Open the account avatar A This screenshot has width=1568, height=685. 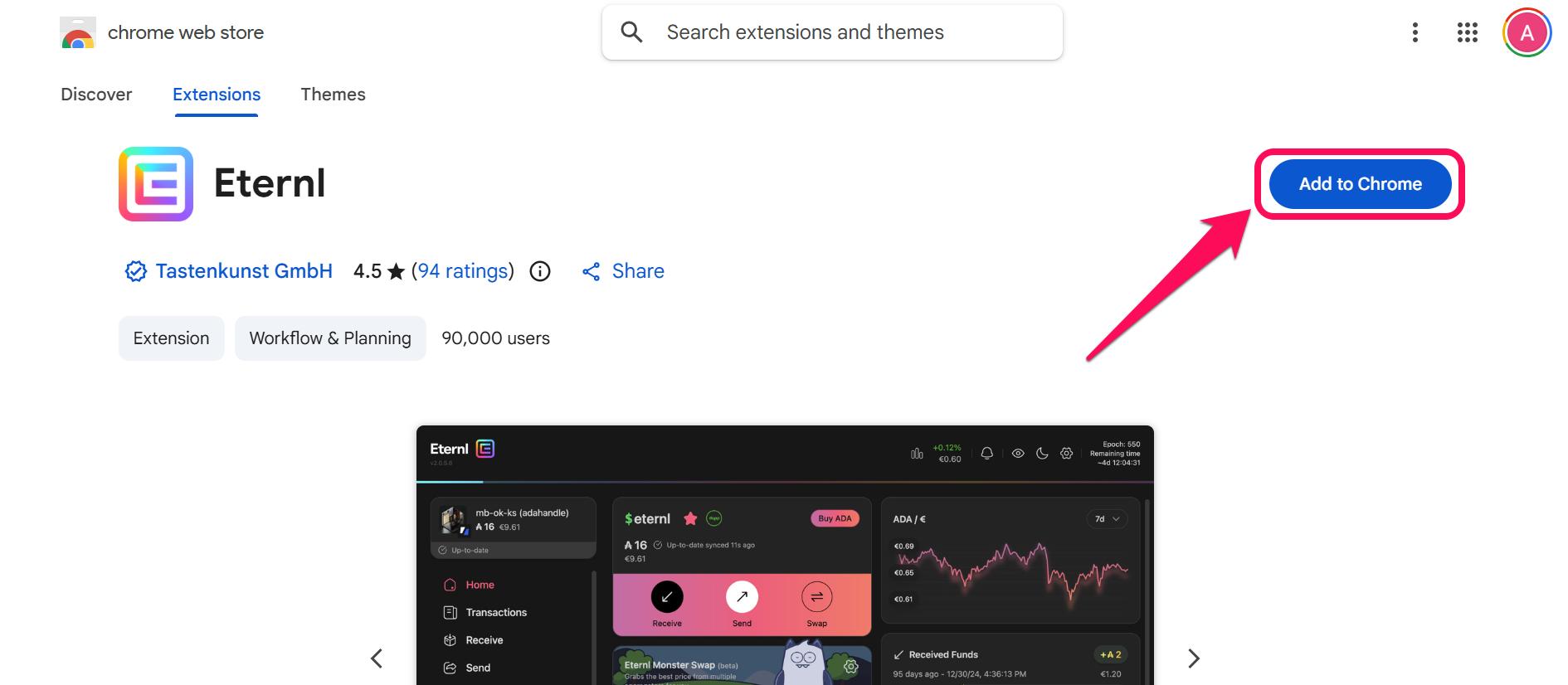[1527, 33]
